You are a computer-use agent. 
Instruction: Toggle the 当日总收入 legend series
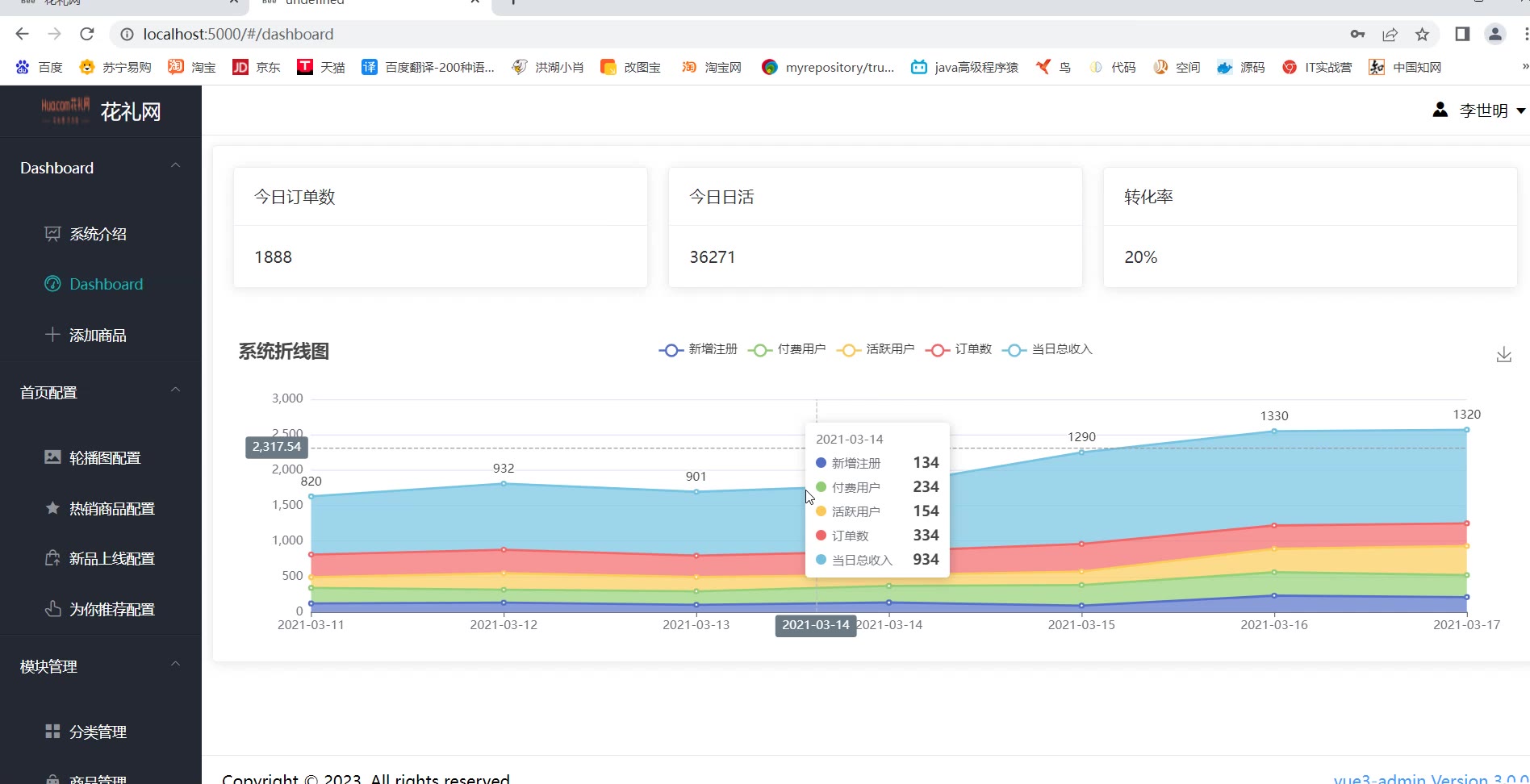coord(1047,349)
